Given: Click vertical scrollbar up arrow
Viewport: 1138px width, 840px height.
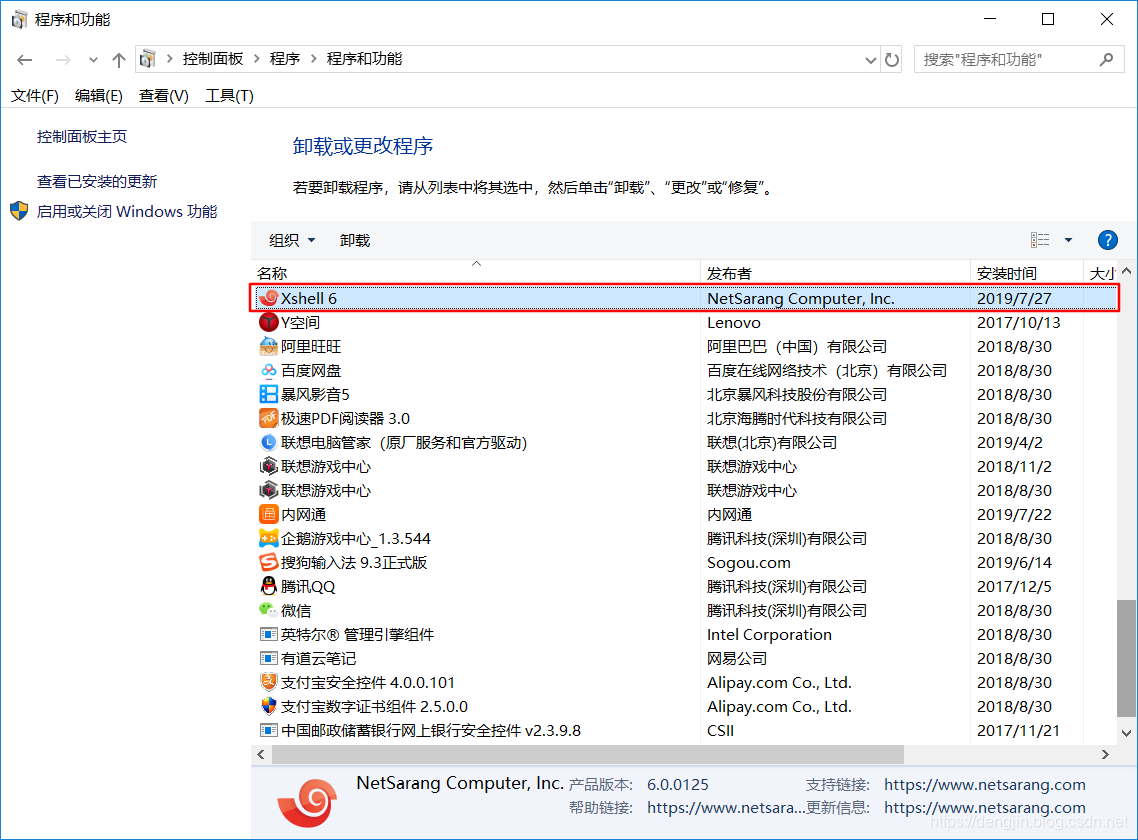Looking at the screenshot, I should pyautogui.click(x=1126, y=271).
